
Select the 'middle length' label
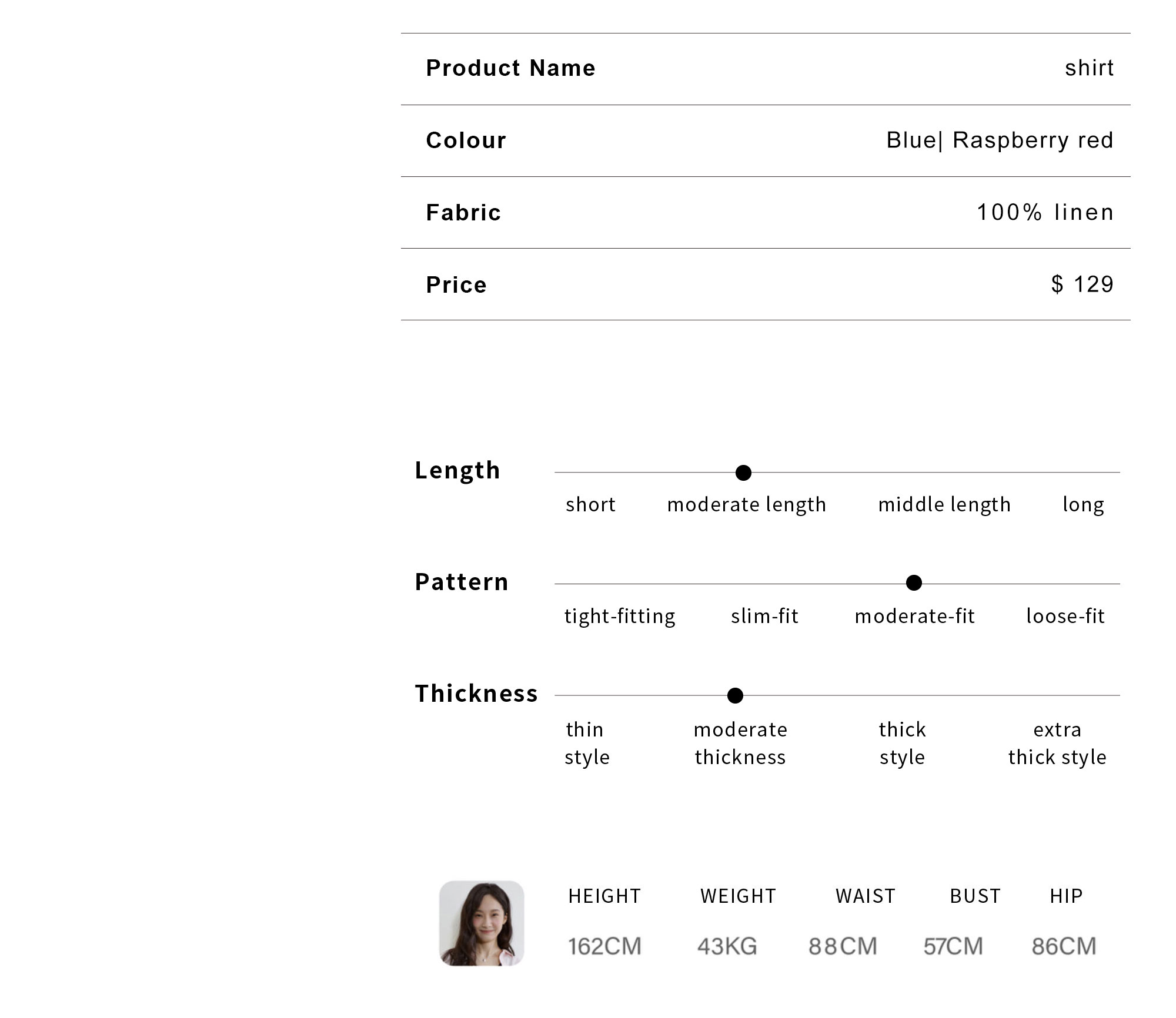point(944,505)
